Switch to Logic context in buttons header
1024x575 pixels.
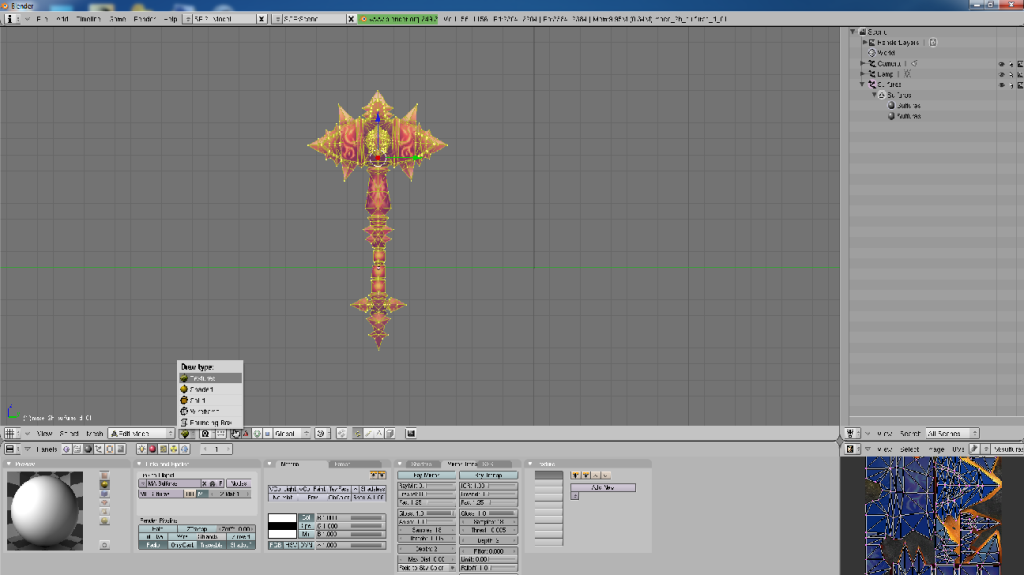(66, 449)
